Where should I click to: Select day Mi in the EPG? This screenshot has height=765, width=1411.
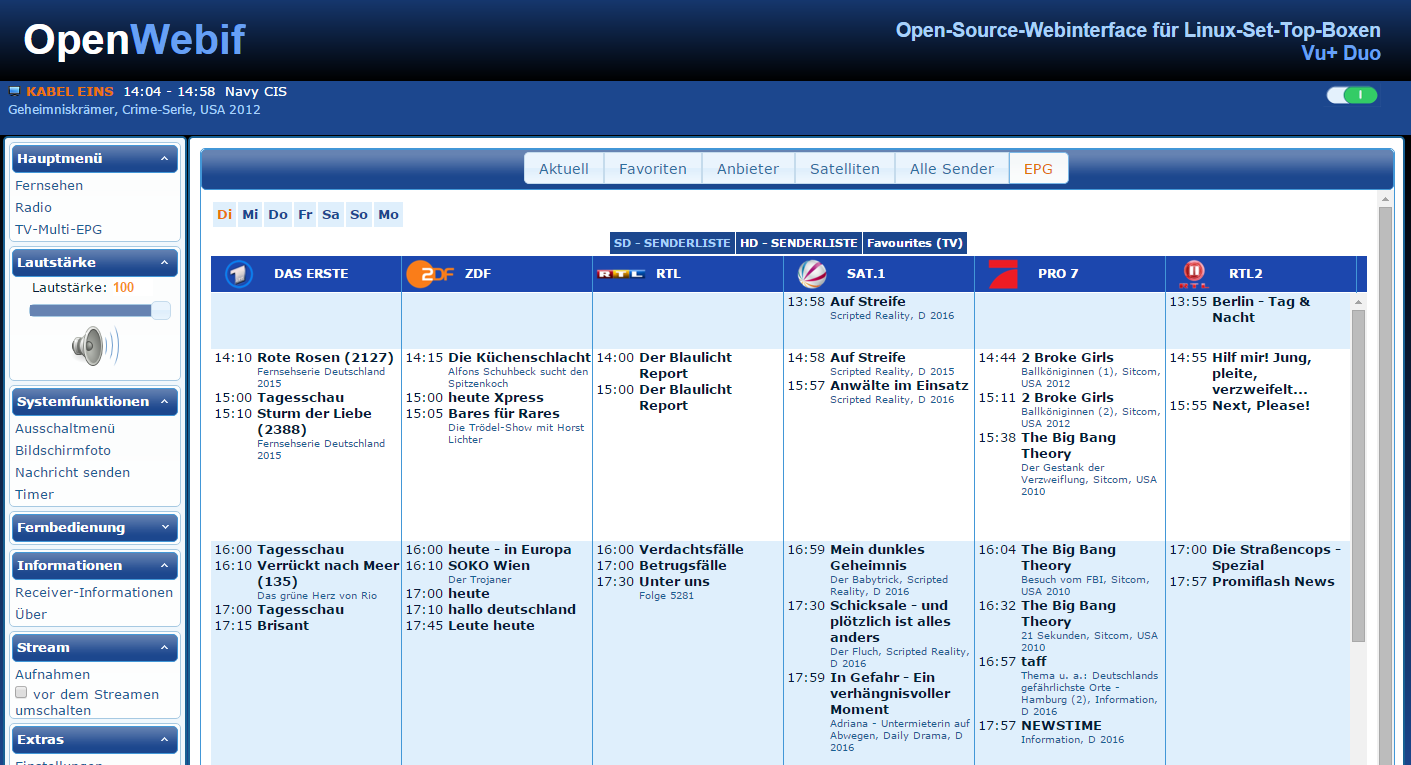coord(251,215)
